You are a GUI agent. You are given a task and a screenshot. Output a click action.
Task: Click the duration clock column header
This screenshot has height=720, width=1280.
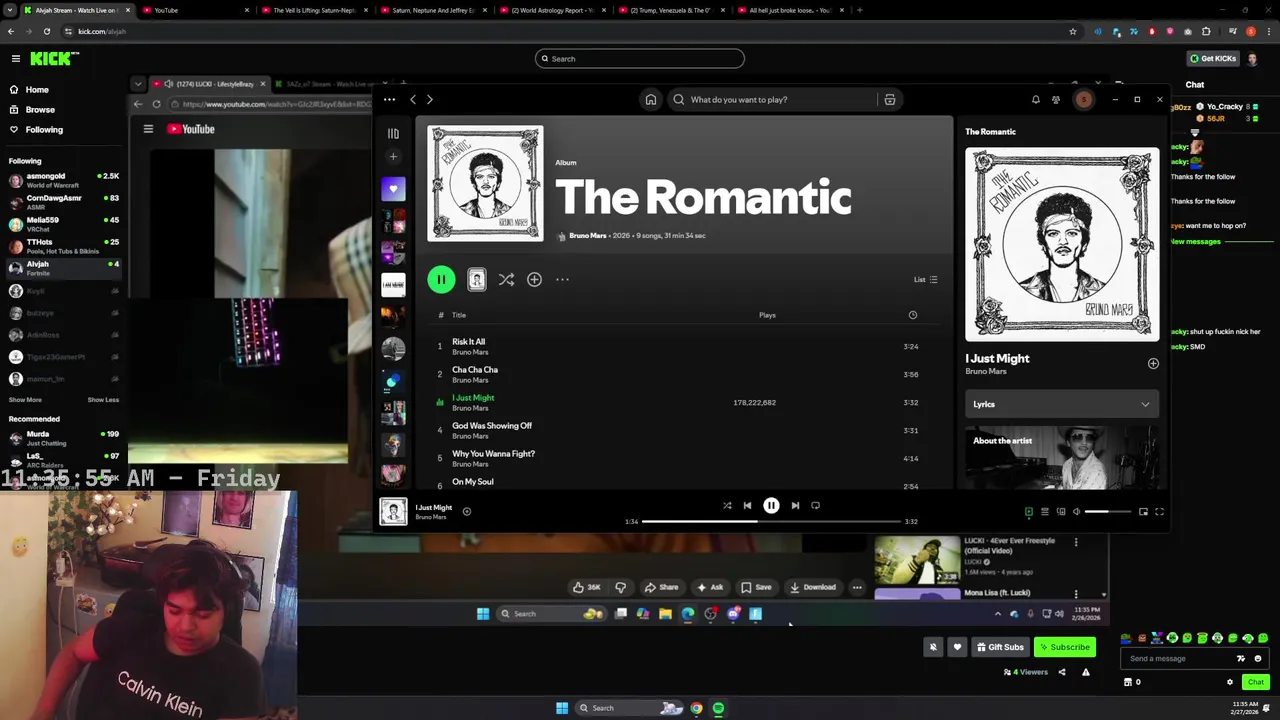click(x=912, y=315)
